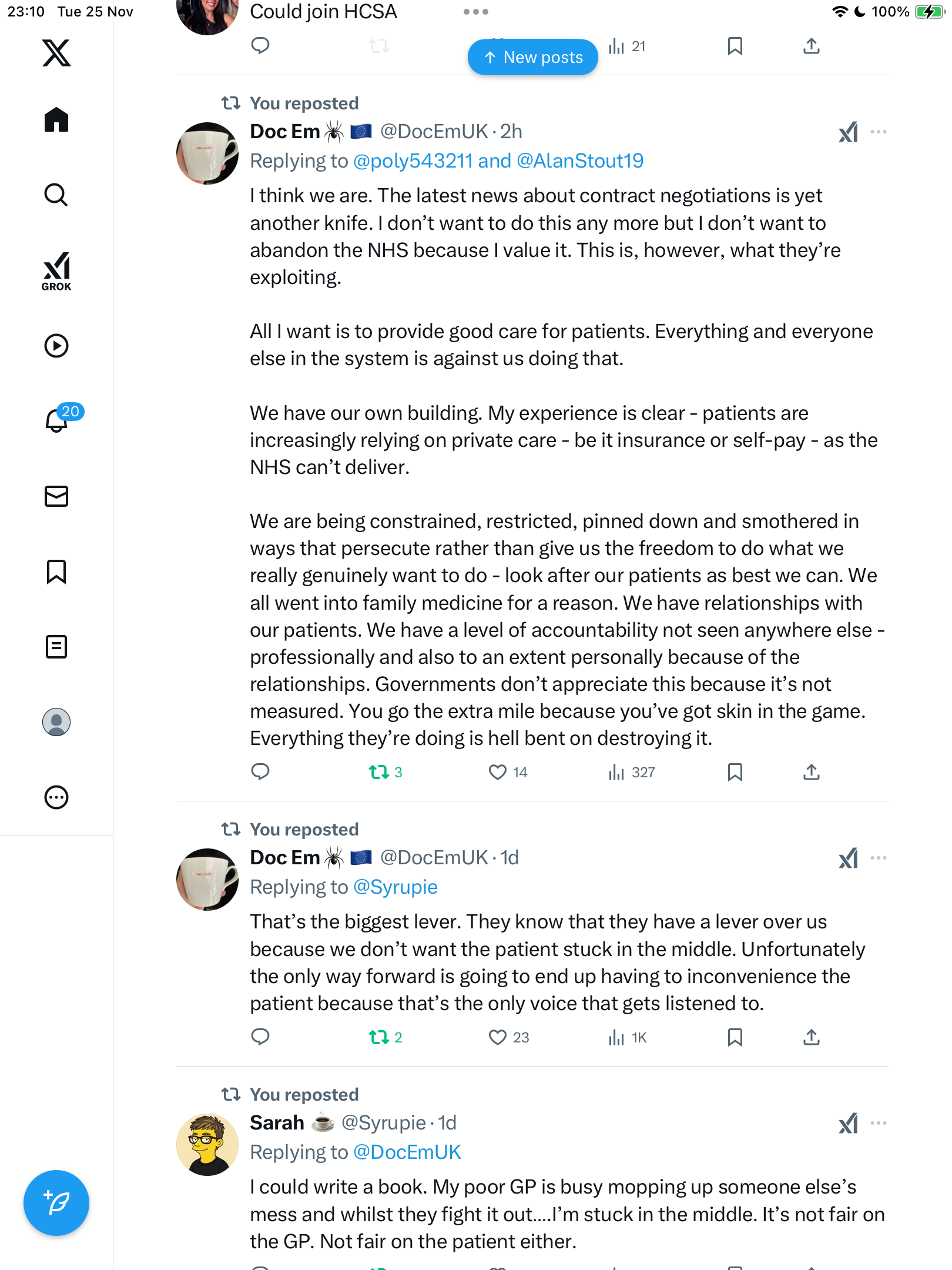This screenshot has height=1270, width=952.
Task: Open the Video tab play icon
Action: (56, 346)
